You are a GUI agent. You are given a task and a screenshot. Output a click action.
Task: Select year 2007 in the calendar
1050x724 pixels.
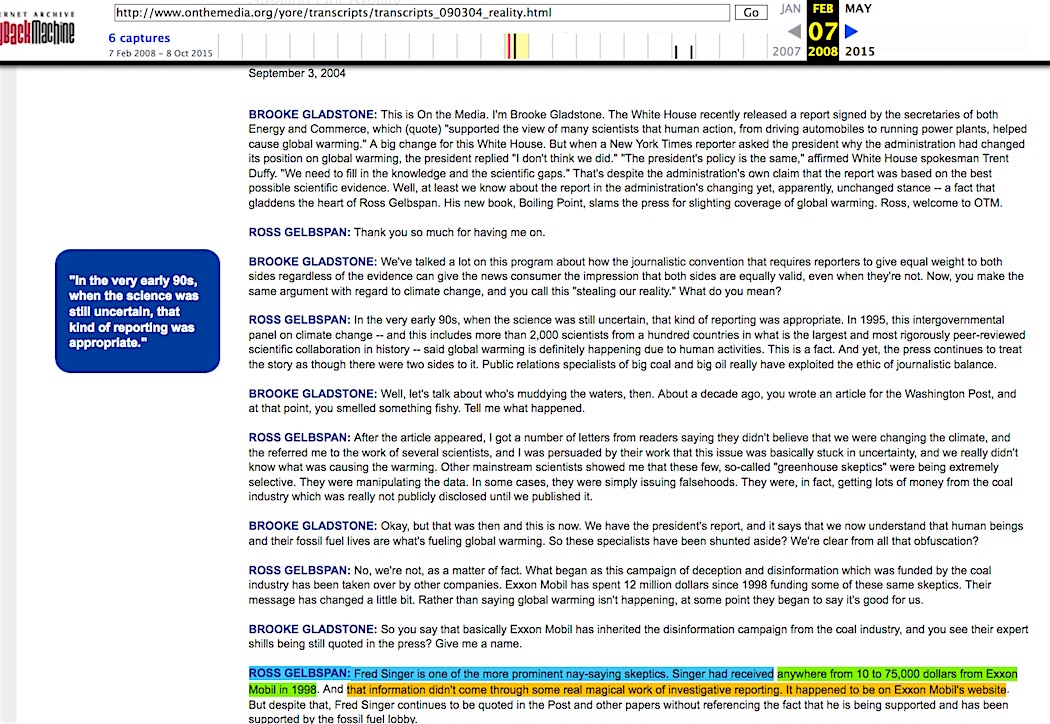pyautogui.click(x=786, y=52)
